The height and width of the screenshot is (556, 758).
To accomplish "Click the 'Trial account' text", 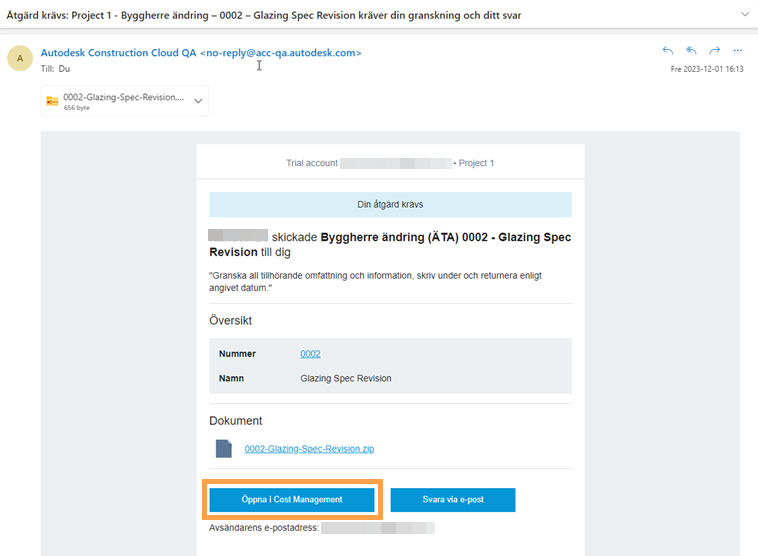I will 312,163.
